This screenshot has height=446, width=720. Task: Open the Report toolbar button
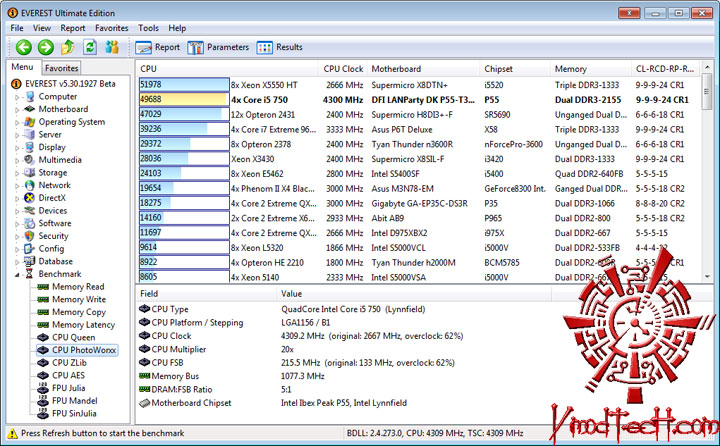click(157, 47)
